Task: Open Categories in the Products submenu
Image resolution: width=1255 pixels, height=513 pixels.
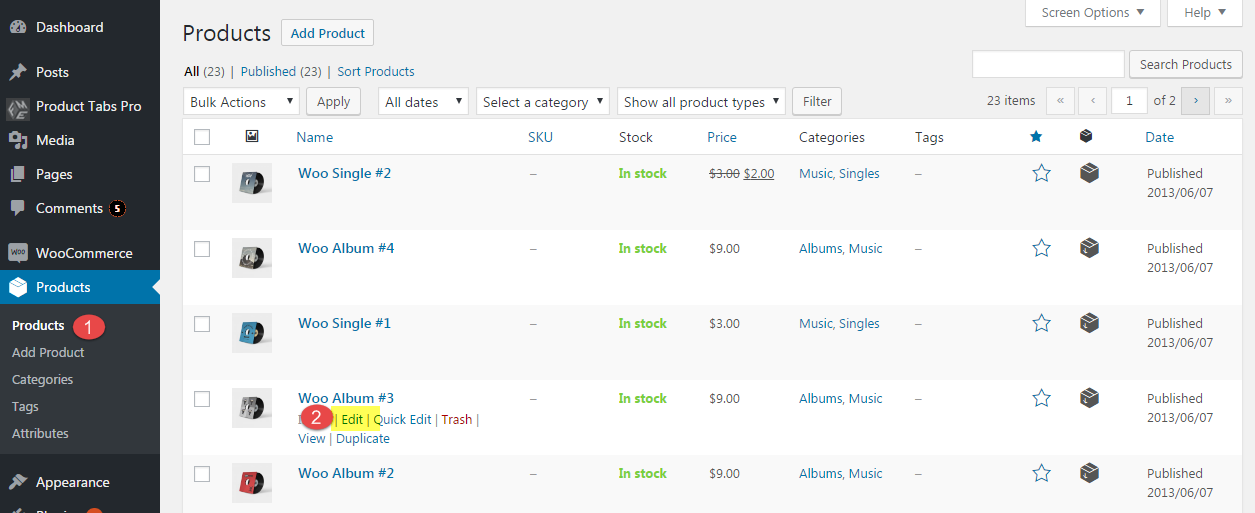Action: pos(42,379)
